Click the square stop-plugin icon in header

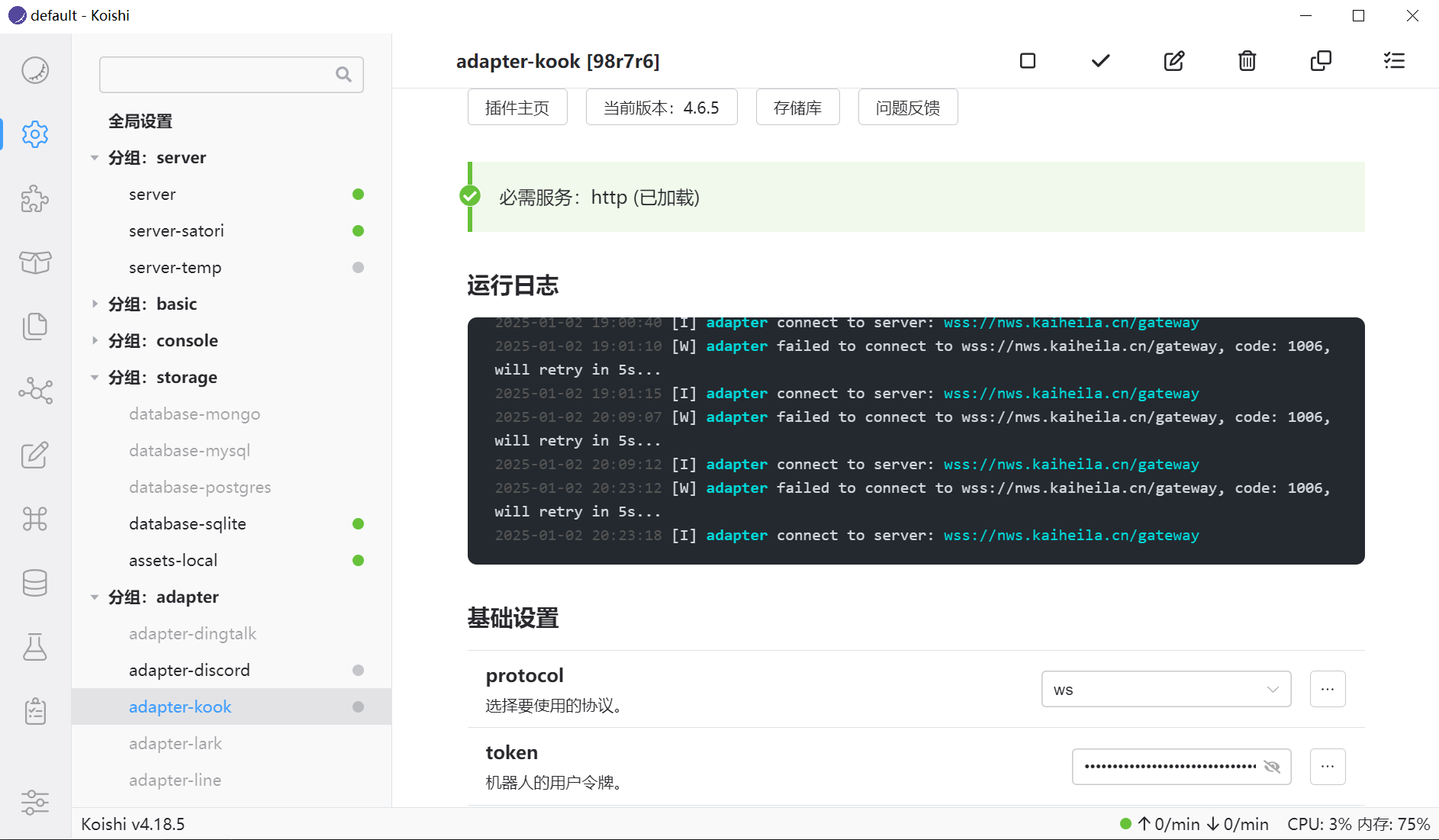click(x=1028, y=61)
